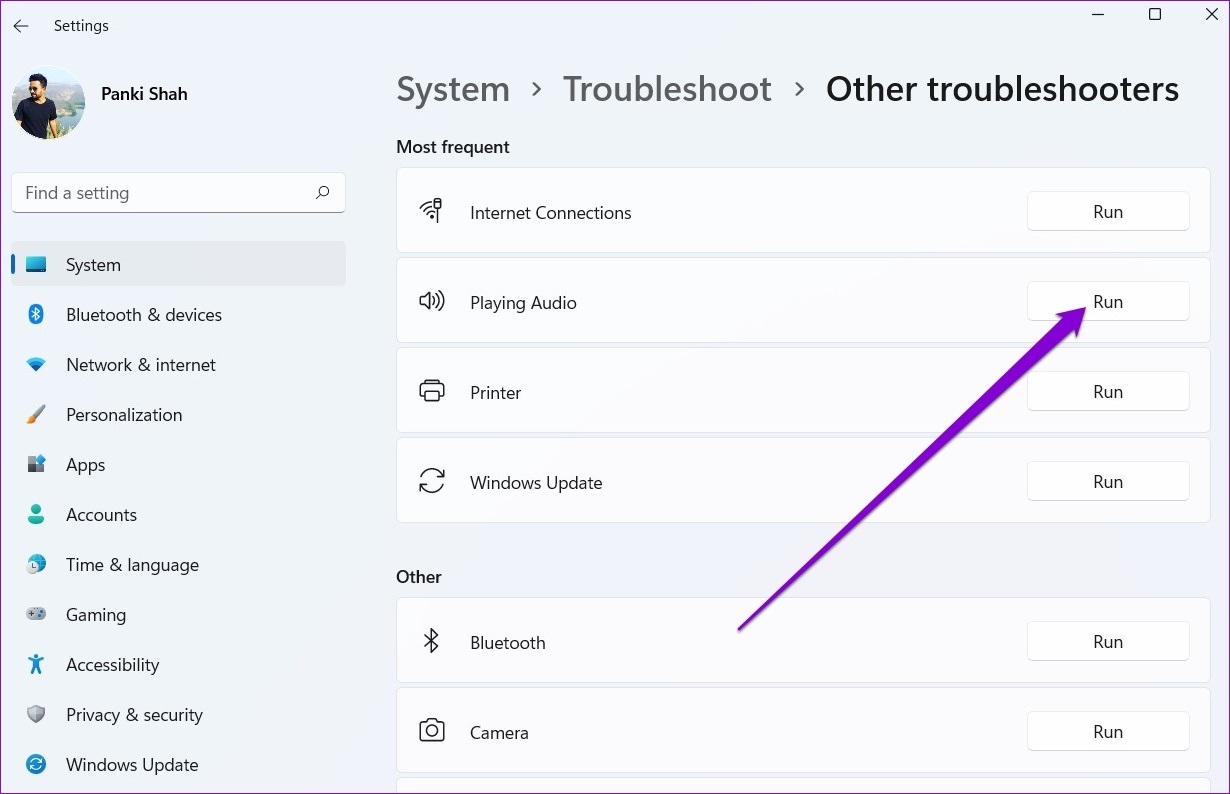Select System in the sidebar
Image resolution: width=1230 pixels, height=794 pixels.
coord(93,265)
